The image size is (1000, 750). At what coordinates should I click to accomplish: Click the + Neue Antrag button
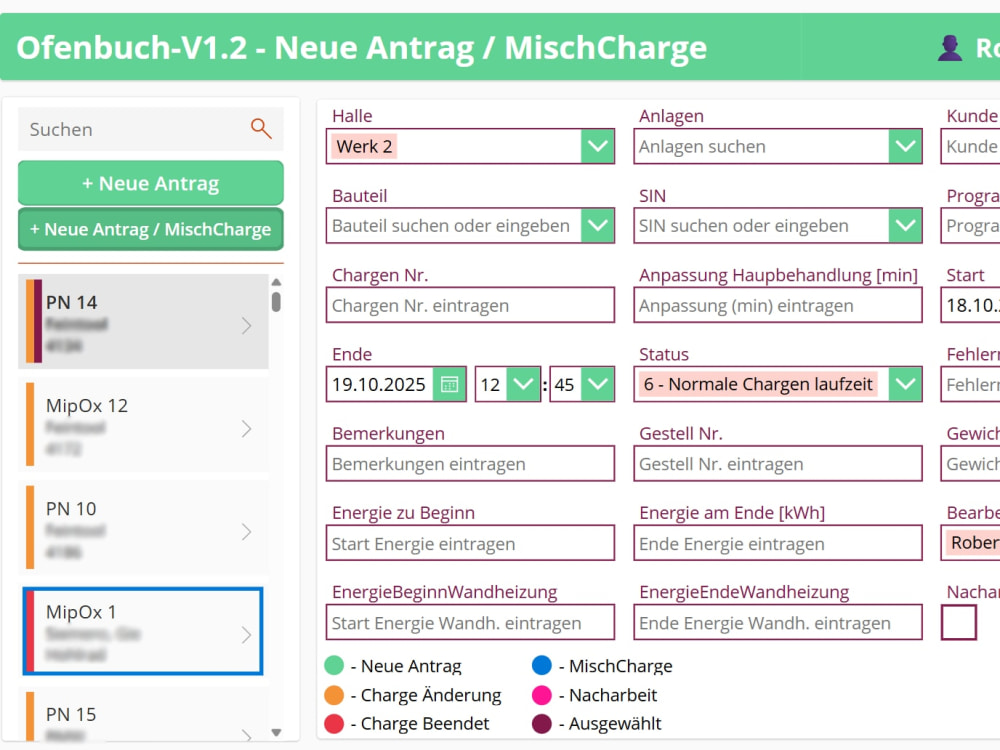[151, 183]
